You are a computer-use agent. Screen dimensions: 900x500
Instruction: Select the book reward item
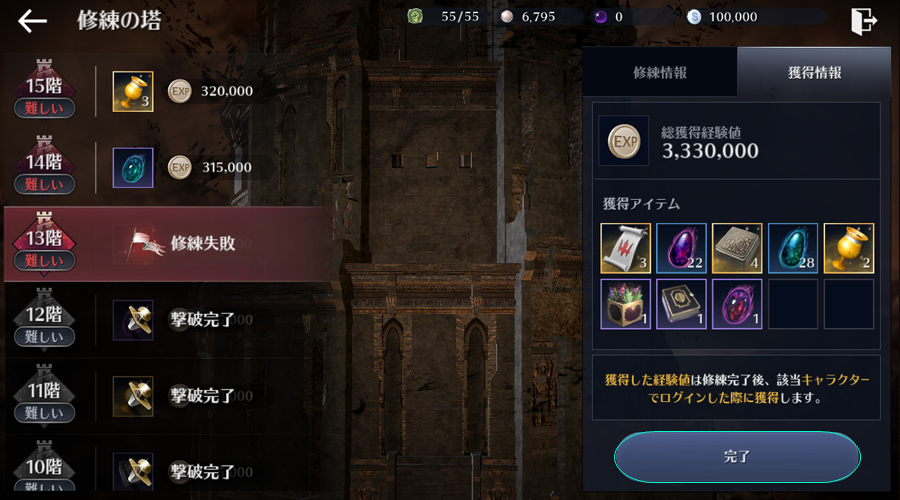(x=681, y=304)
